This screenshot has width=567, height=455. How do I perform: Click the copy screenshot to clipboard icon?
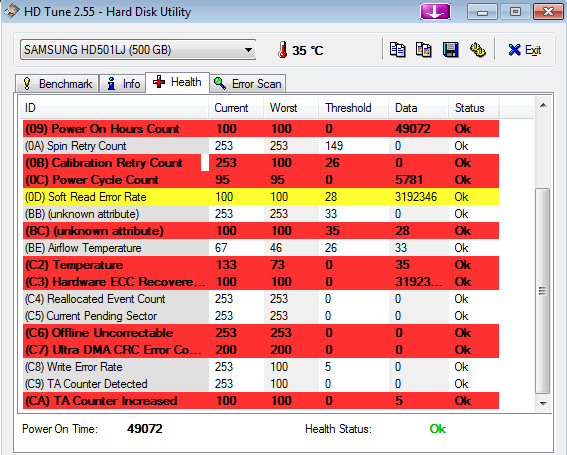coord(423,50)
